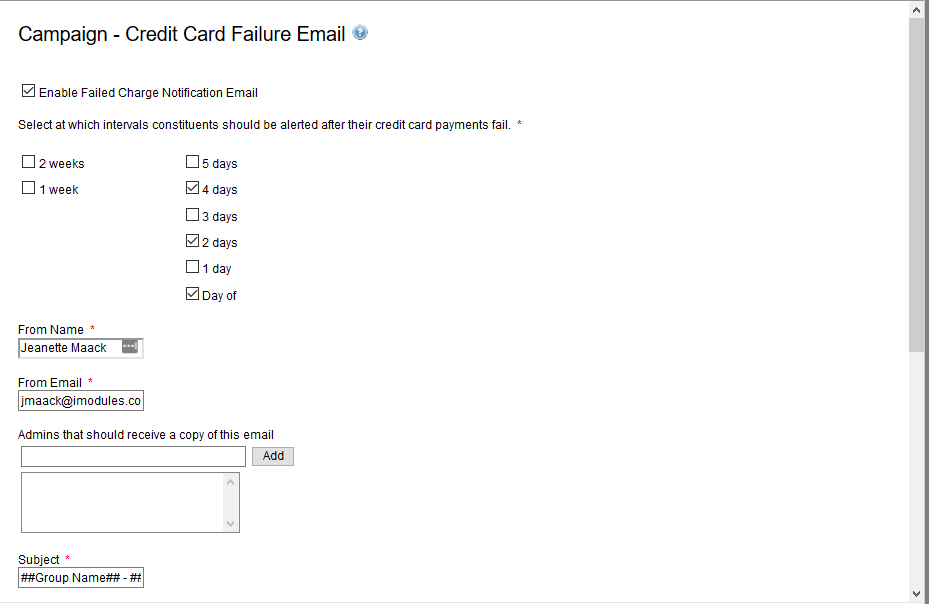
Task: Click the admin email entry box
Action: (132, 455)
